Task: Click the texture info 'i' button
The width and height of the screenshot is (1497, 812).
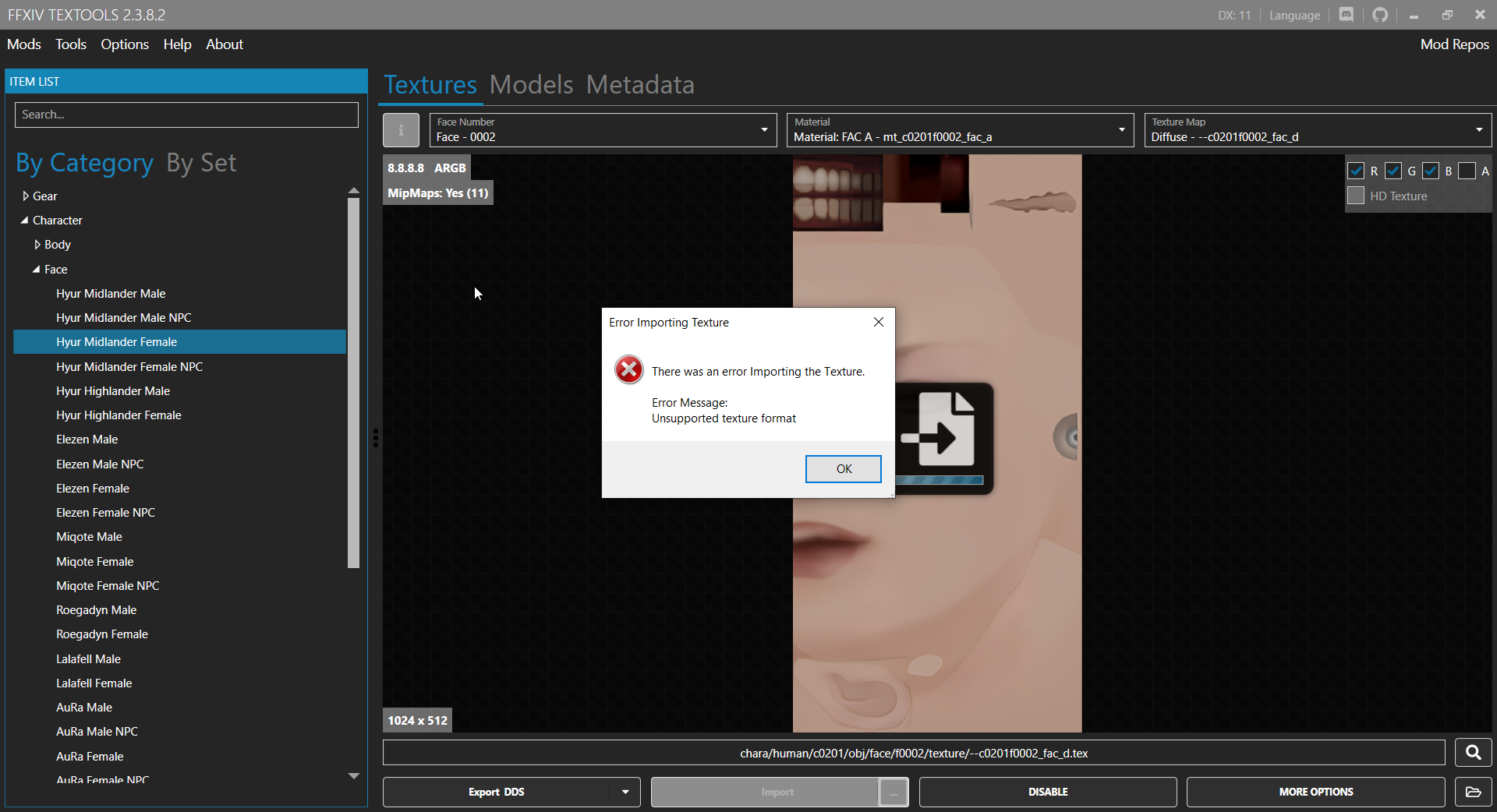Action: (x=401, y=129)
